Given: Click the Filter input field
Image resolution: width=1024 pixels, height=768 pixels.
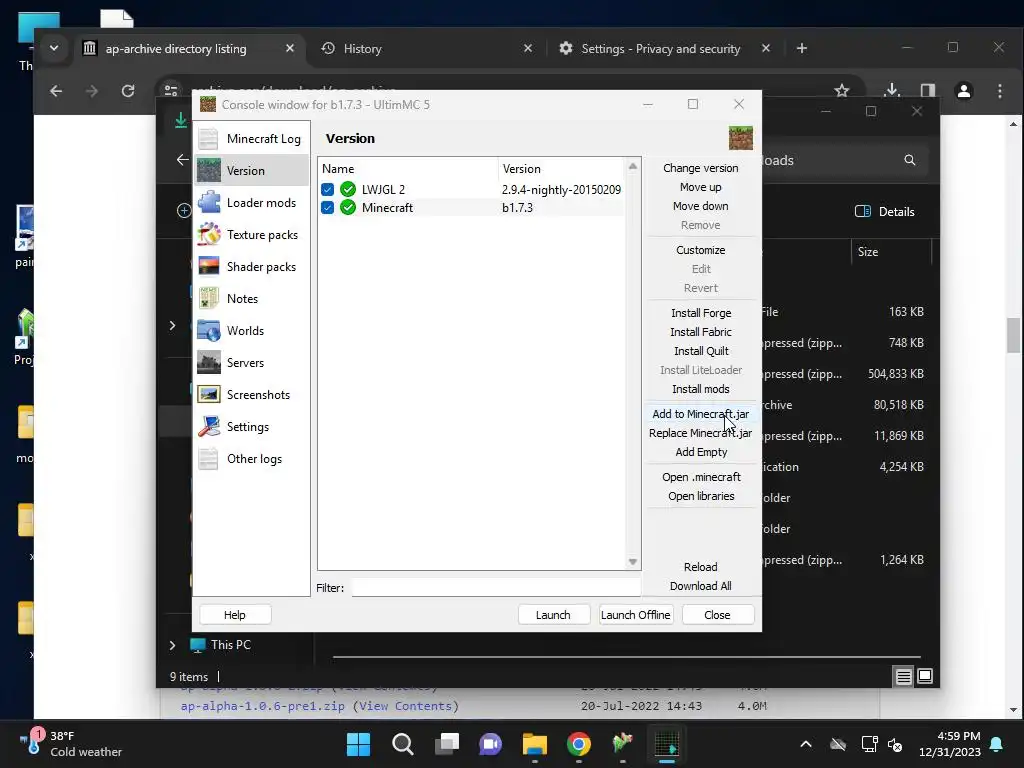Looking at the screenshot, I should point(495,587).
